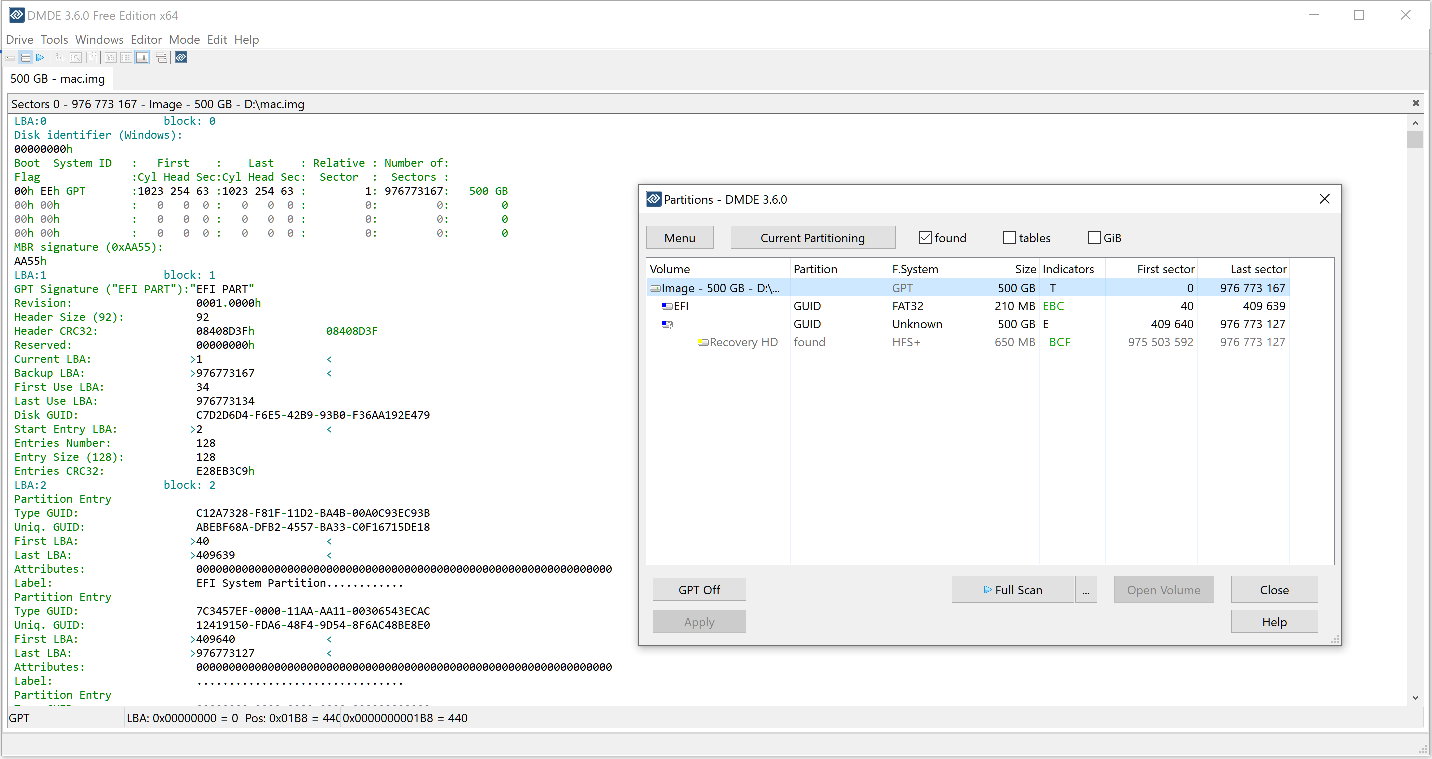
Task: Click the Current LBA value '1'
Action: coord(199,359)
